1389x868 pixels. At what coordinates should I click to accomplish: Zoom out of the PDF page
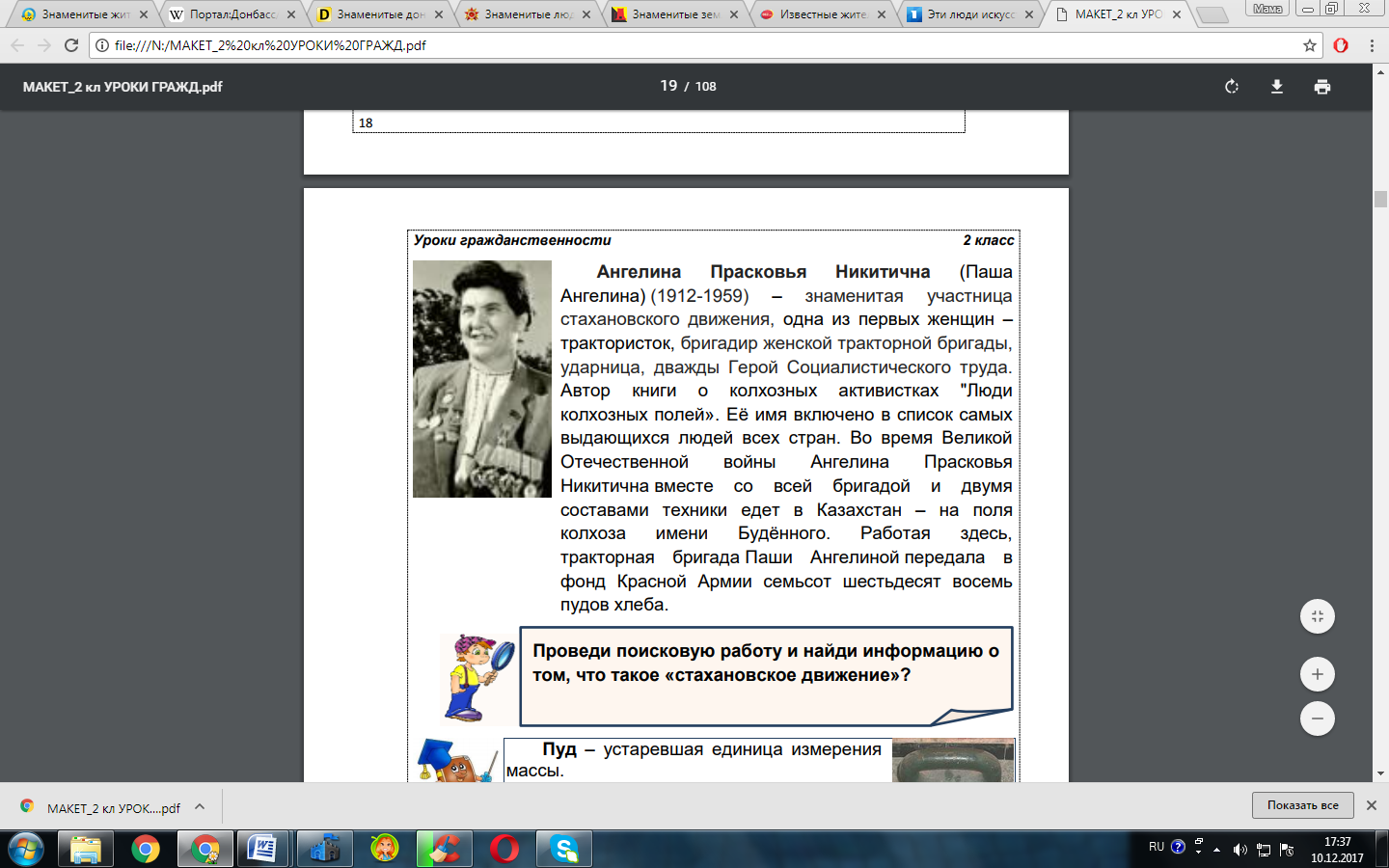[x=1318, y=719]
